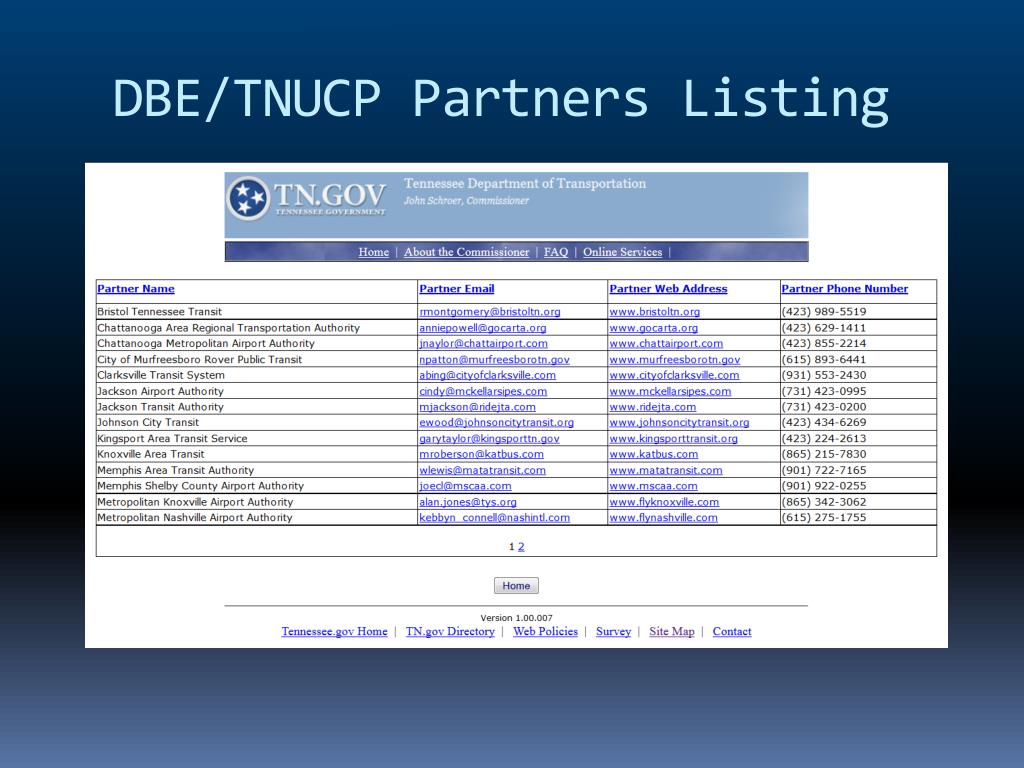The height and width of the screenshot is (768, 1024).
Task: Visit www.cityofclarksville.com website link
Action: click(x=674, y=376)
